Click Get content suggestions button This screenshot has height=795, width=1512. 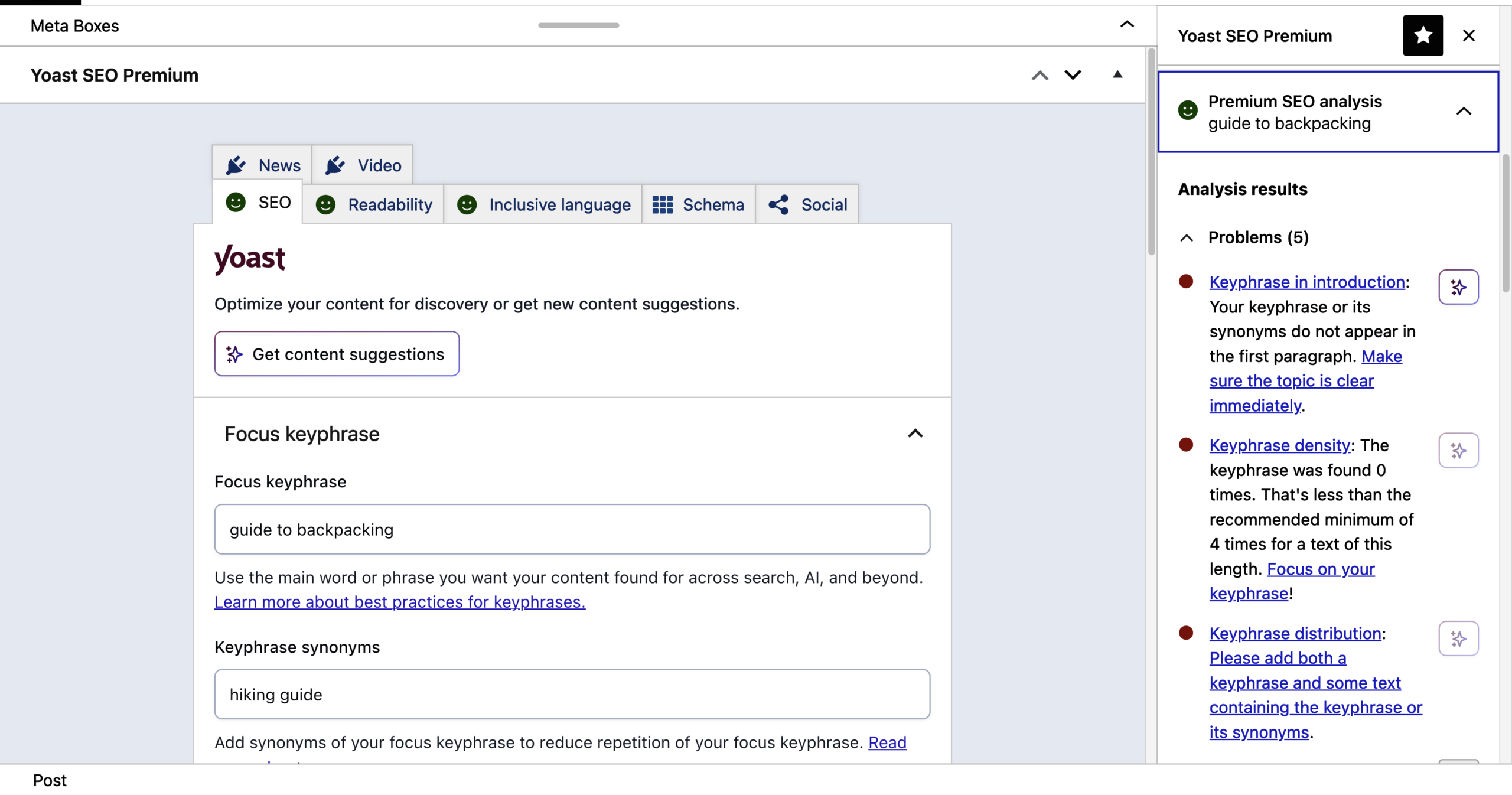coord(337,354)
